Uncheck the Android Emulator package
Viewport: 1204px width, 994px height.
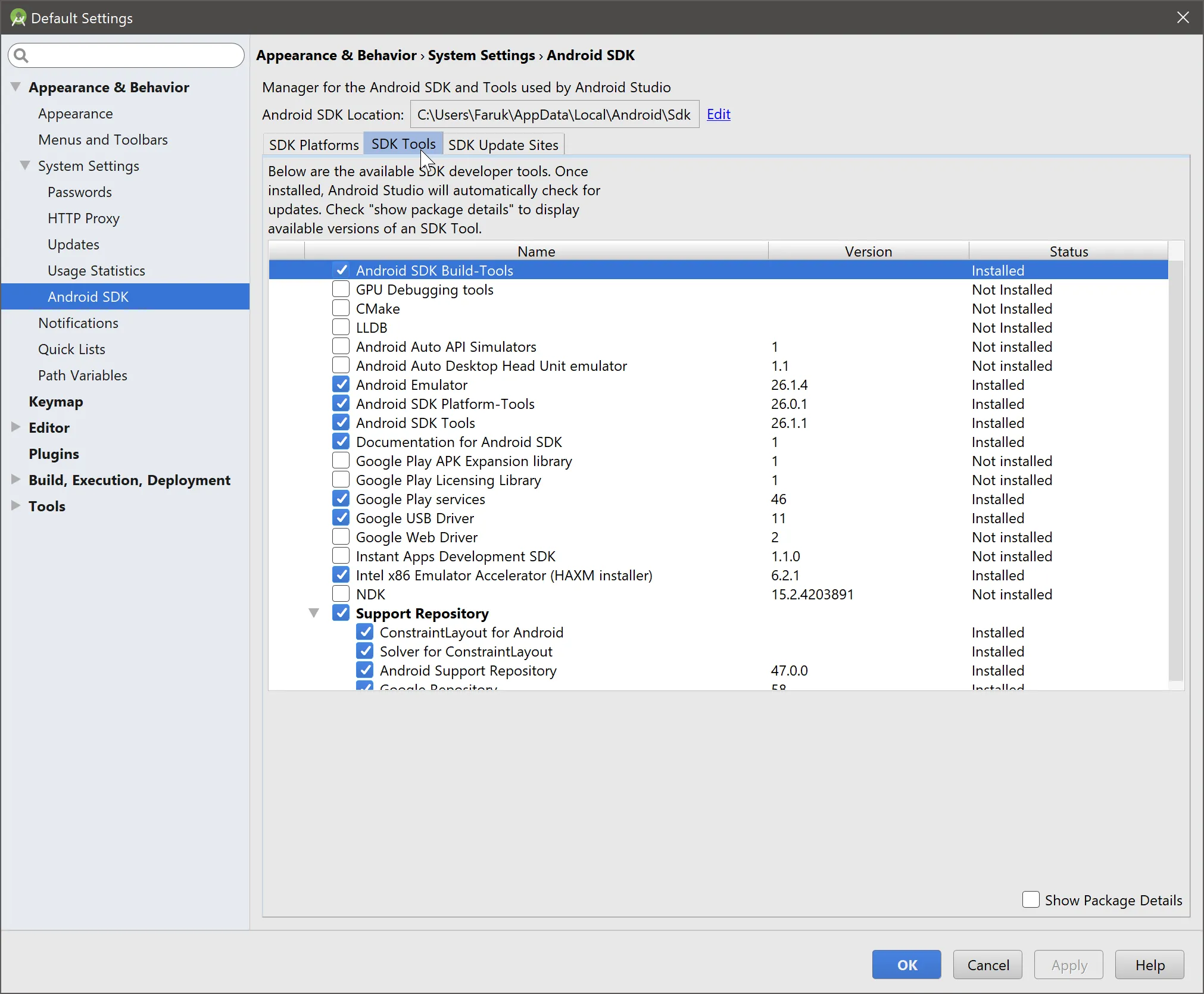coord(340,384)
